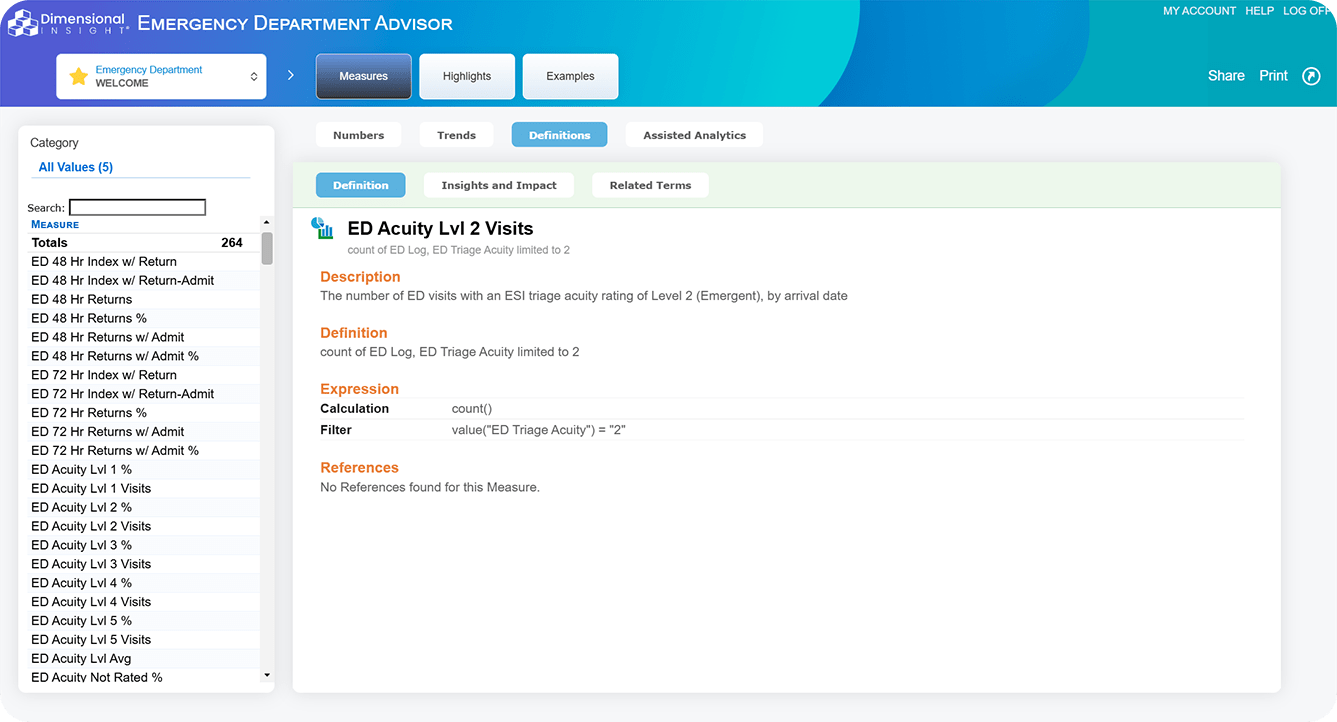Open My Account page
The height and width of the screenshot is (722, 1337).
(1199, 11)
